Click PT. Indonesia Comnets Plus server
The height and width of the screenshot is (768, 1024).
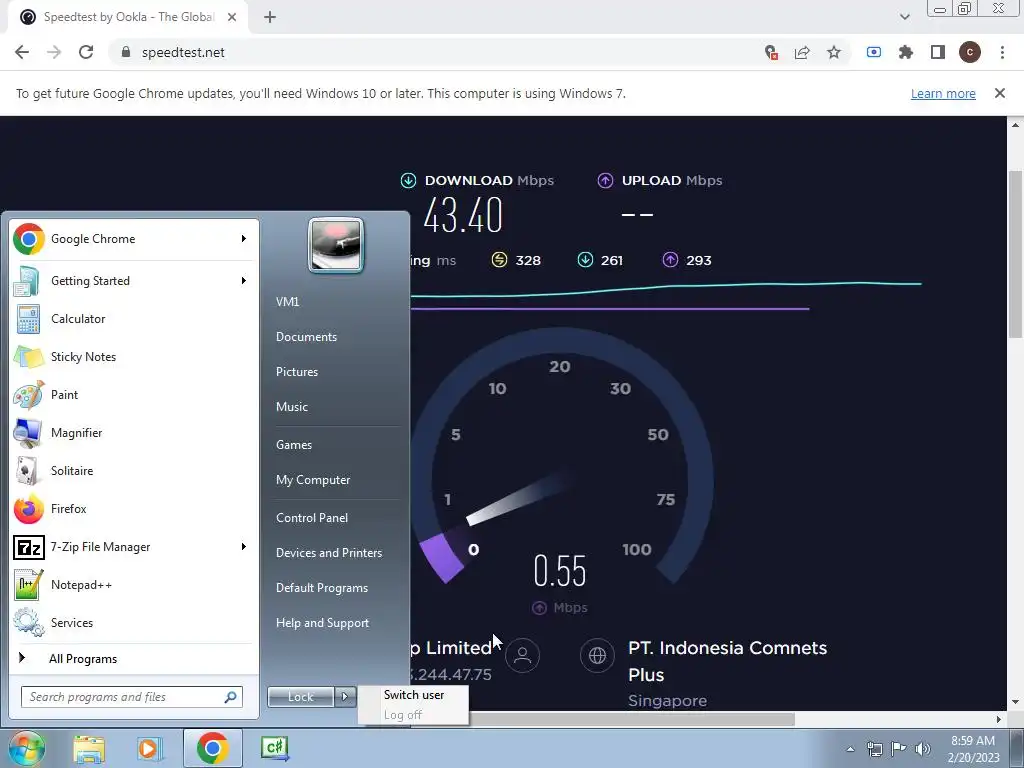pyautogui.click(x=728, y=661)
